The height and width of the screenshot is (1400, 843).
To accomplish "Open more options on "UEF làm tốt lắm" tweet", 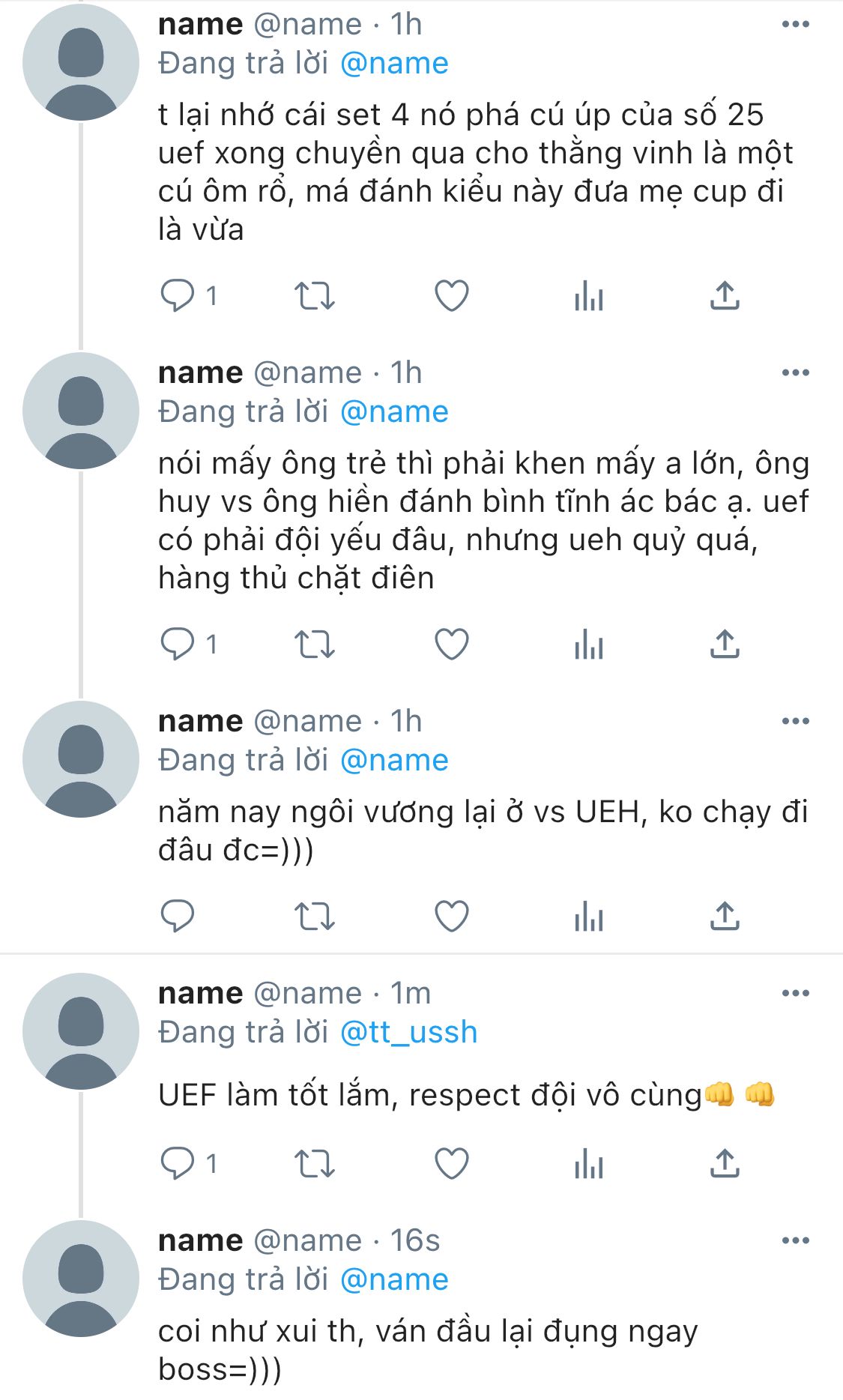I will tap(795, 994).
